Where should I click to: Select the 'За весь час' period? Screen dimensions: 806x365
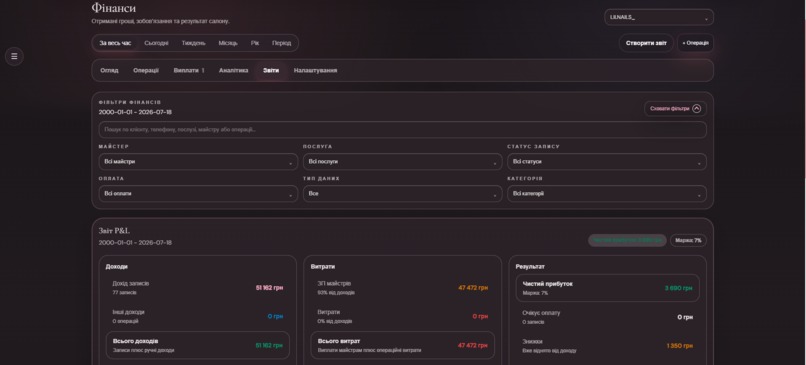point(115,43)
